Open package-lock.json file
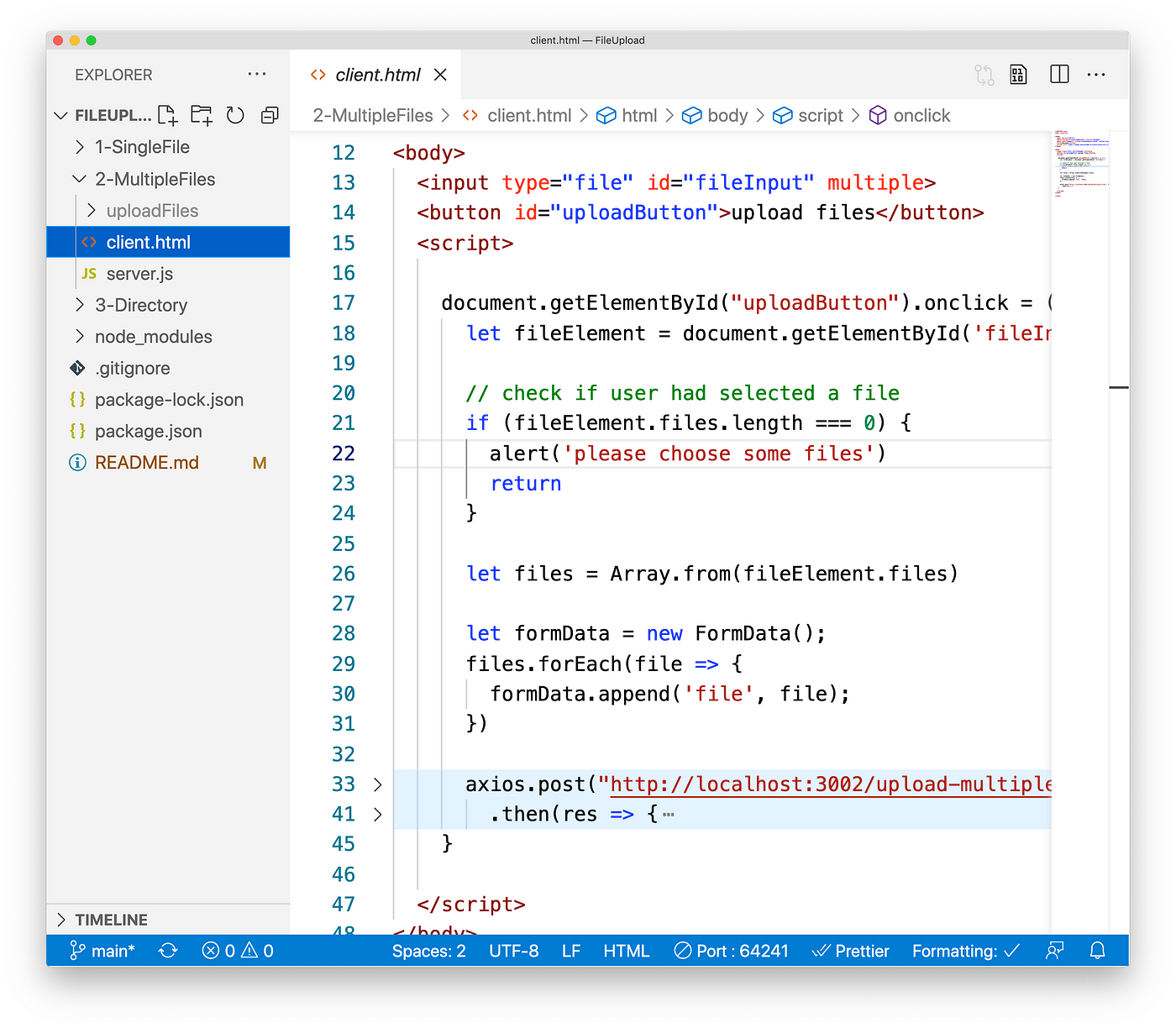The width and height of the screenshot is (1176, 1028). 168,400
